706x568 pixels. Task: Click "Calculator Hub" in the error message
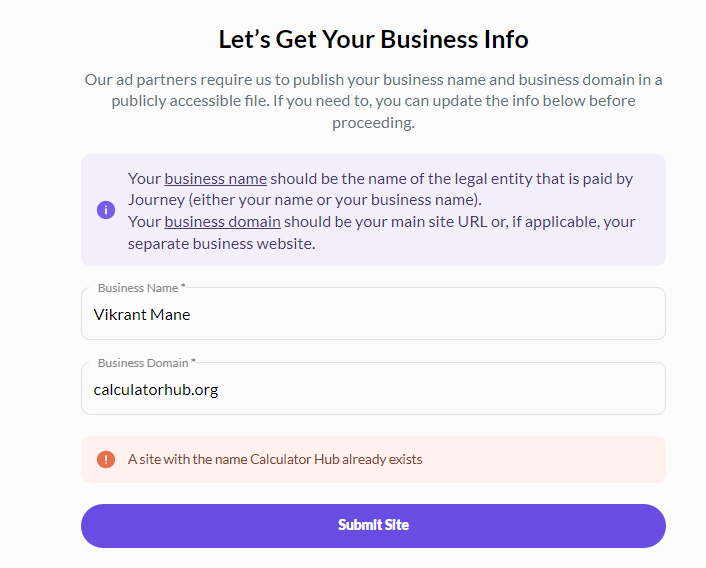(298, 460)
